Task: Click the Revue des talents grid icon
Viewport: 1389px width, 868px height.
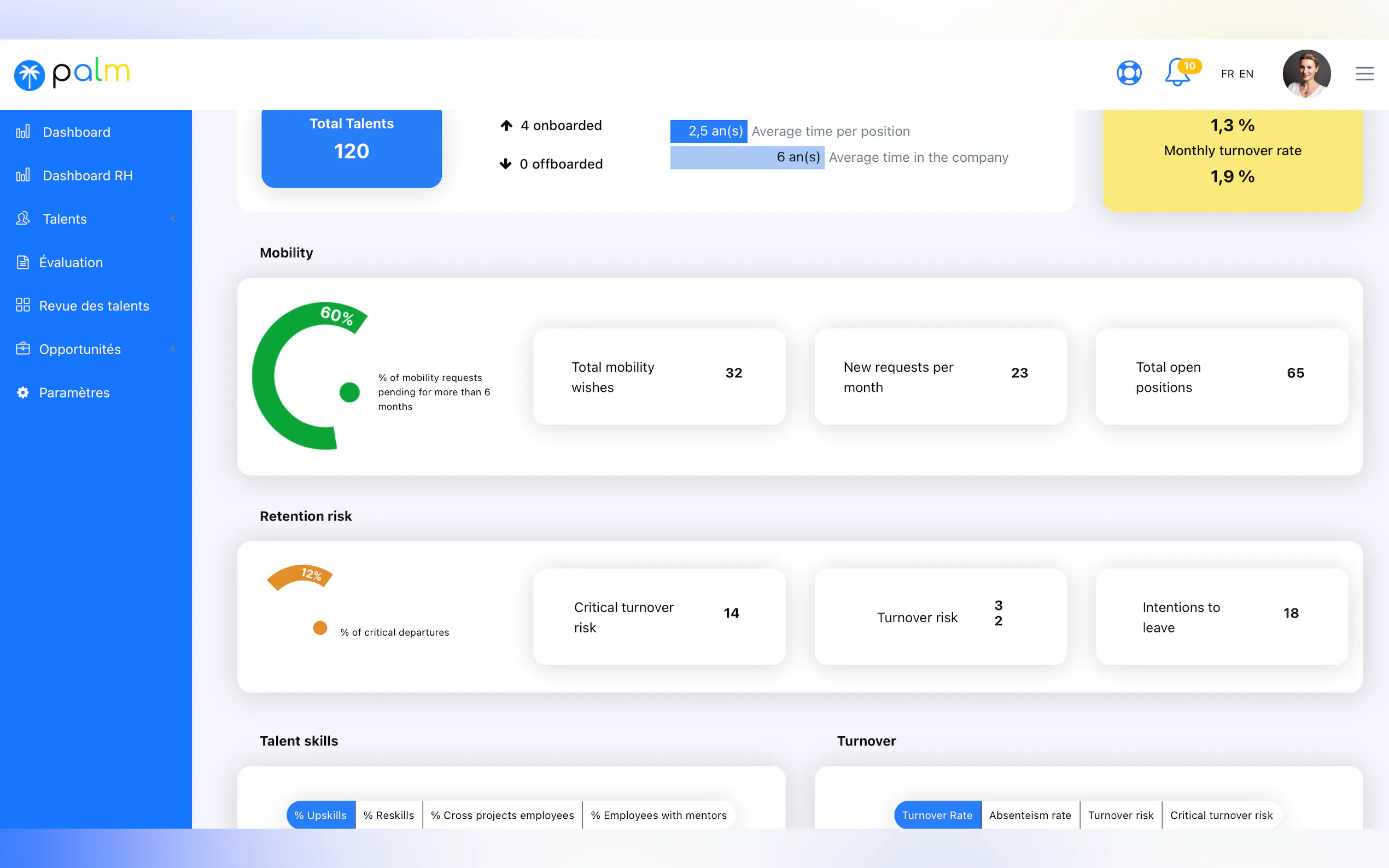Action: tap(23, 306)
